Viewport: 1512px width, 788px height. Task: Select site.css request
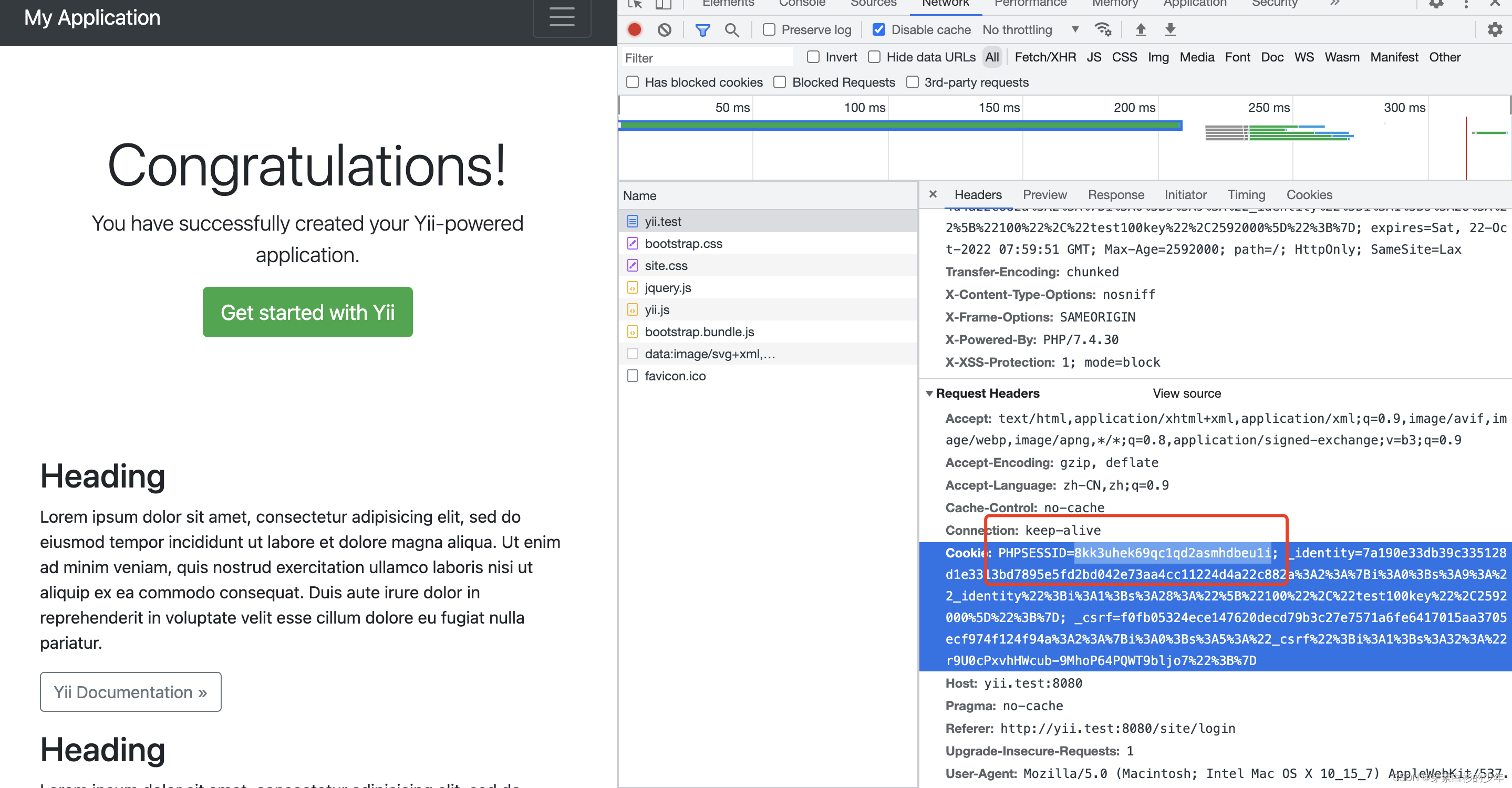point(768,266)
